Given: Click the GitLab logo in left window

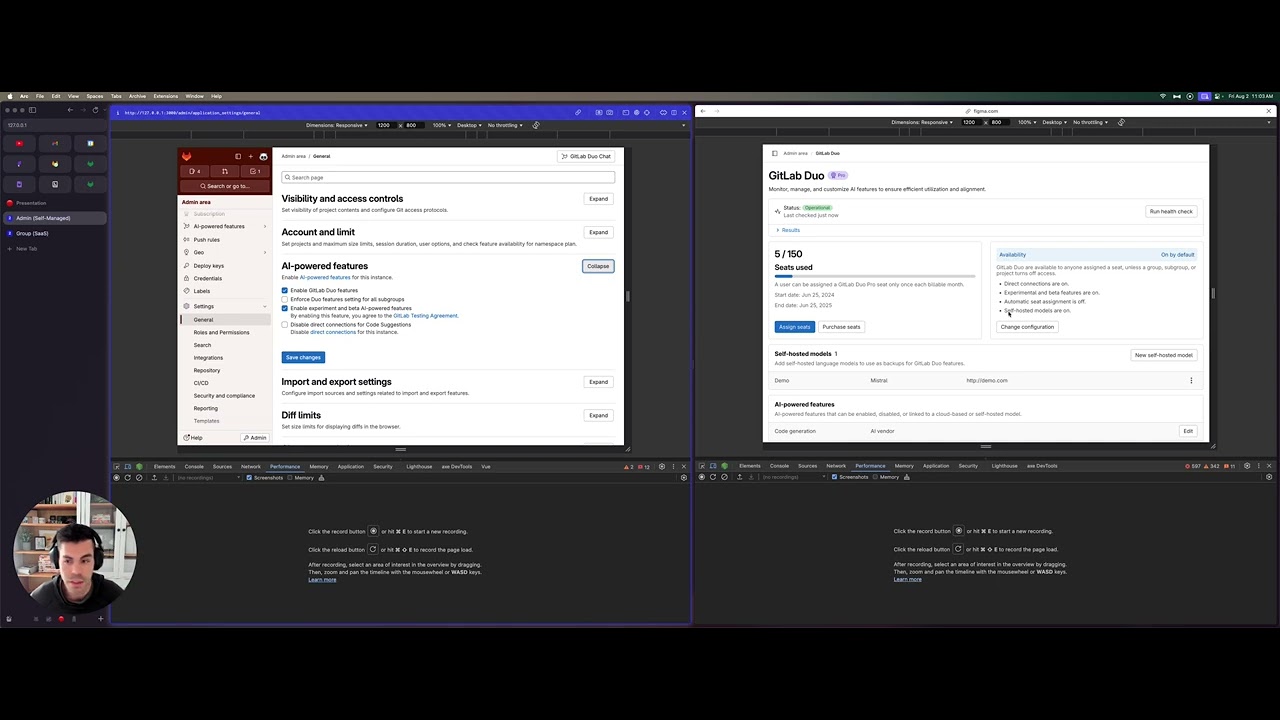Looking at the screenshot, I should (x=186, y=156).
